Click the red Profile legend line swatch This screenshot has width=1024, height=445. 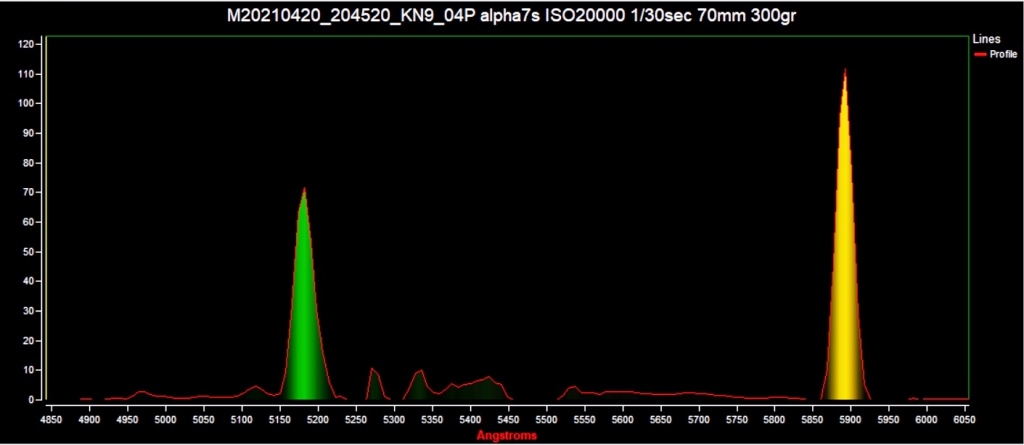coord(980,55)
